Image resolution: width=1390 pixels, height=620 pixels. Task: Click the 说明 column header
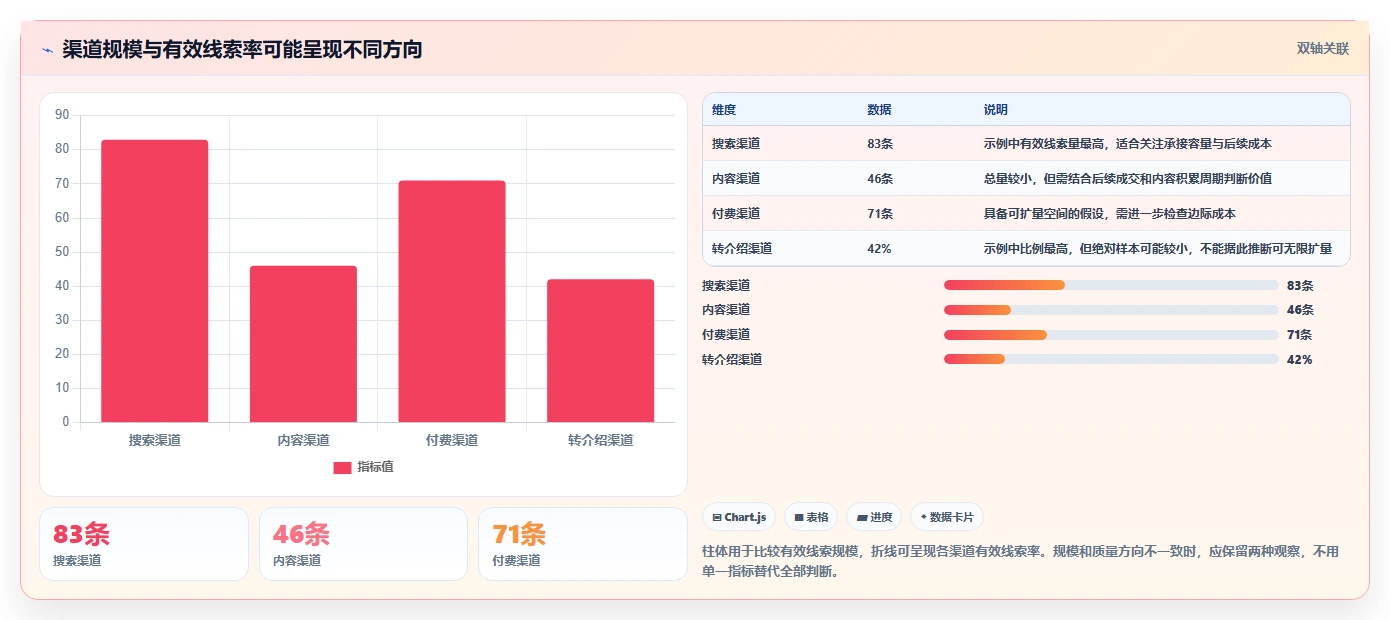[996, 110]
